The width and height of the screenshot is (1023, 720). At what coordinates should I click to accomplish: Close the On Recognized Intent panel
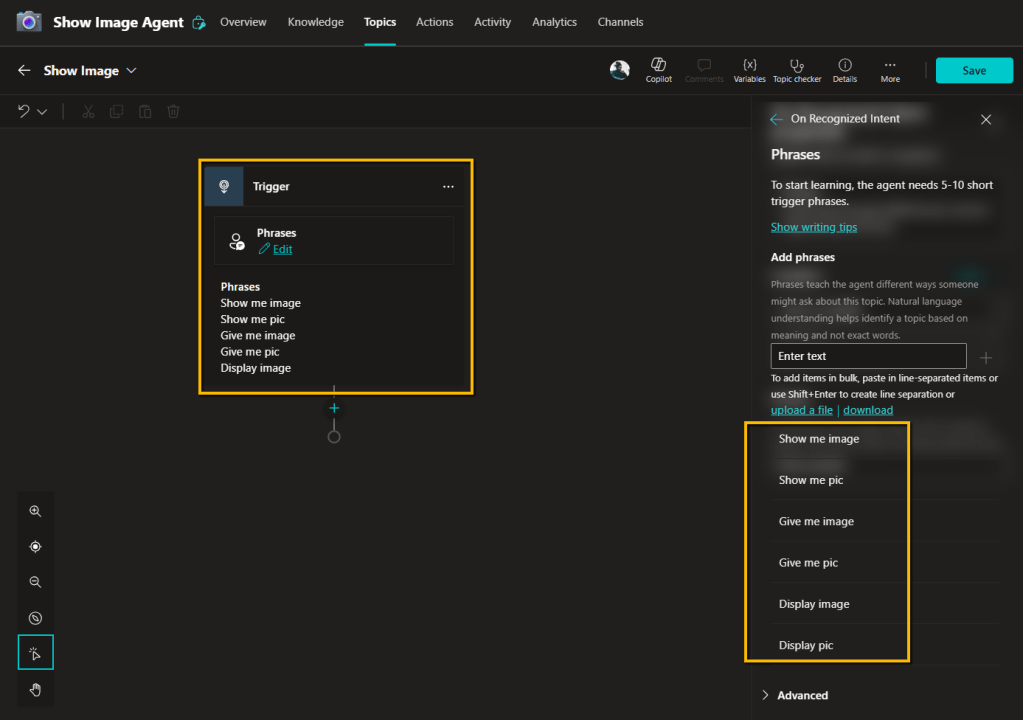point(986,119)
